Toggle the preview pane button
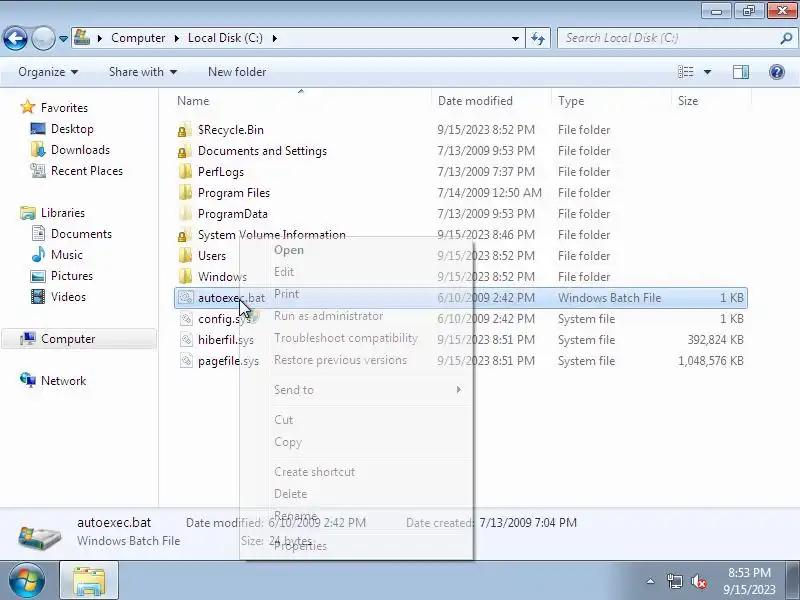The width and height of the screenshot is (800, 600). (741, 72)
